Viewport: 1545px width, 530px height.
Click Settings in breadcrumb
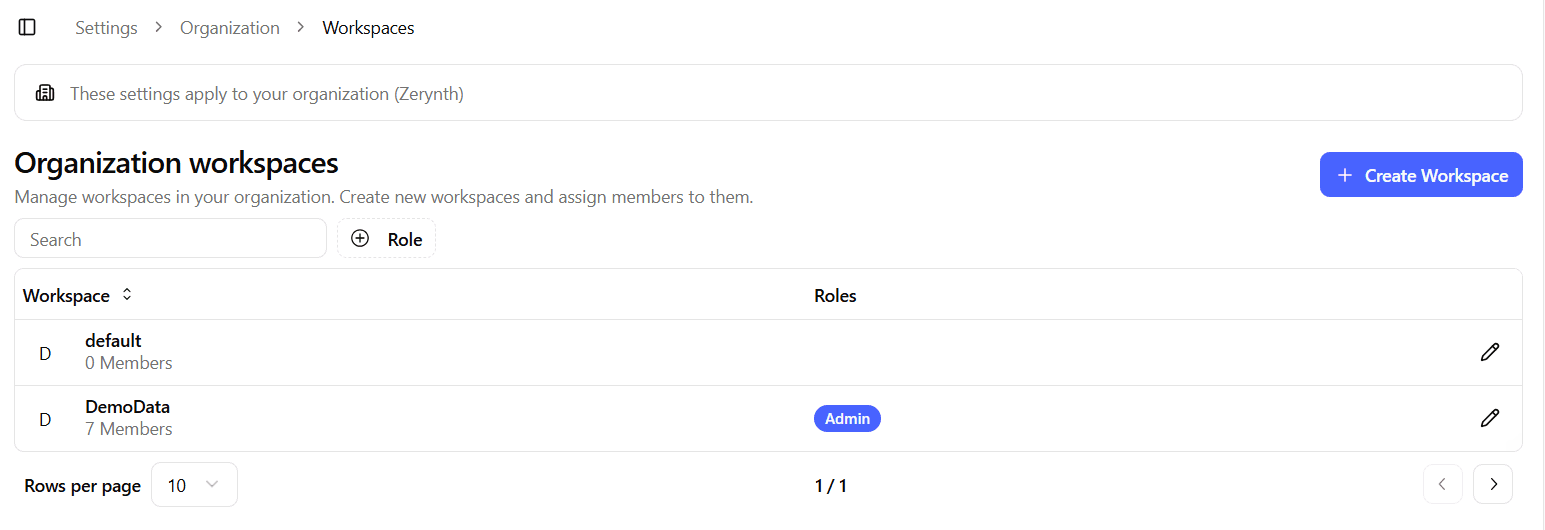point(106,28)
